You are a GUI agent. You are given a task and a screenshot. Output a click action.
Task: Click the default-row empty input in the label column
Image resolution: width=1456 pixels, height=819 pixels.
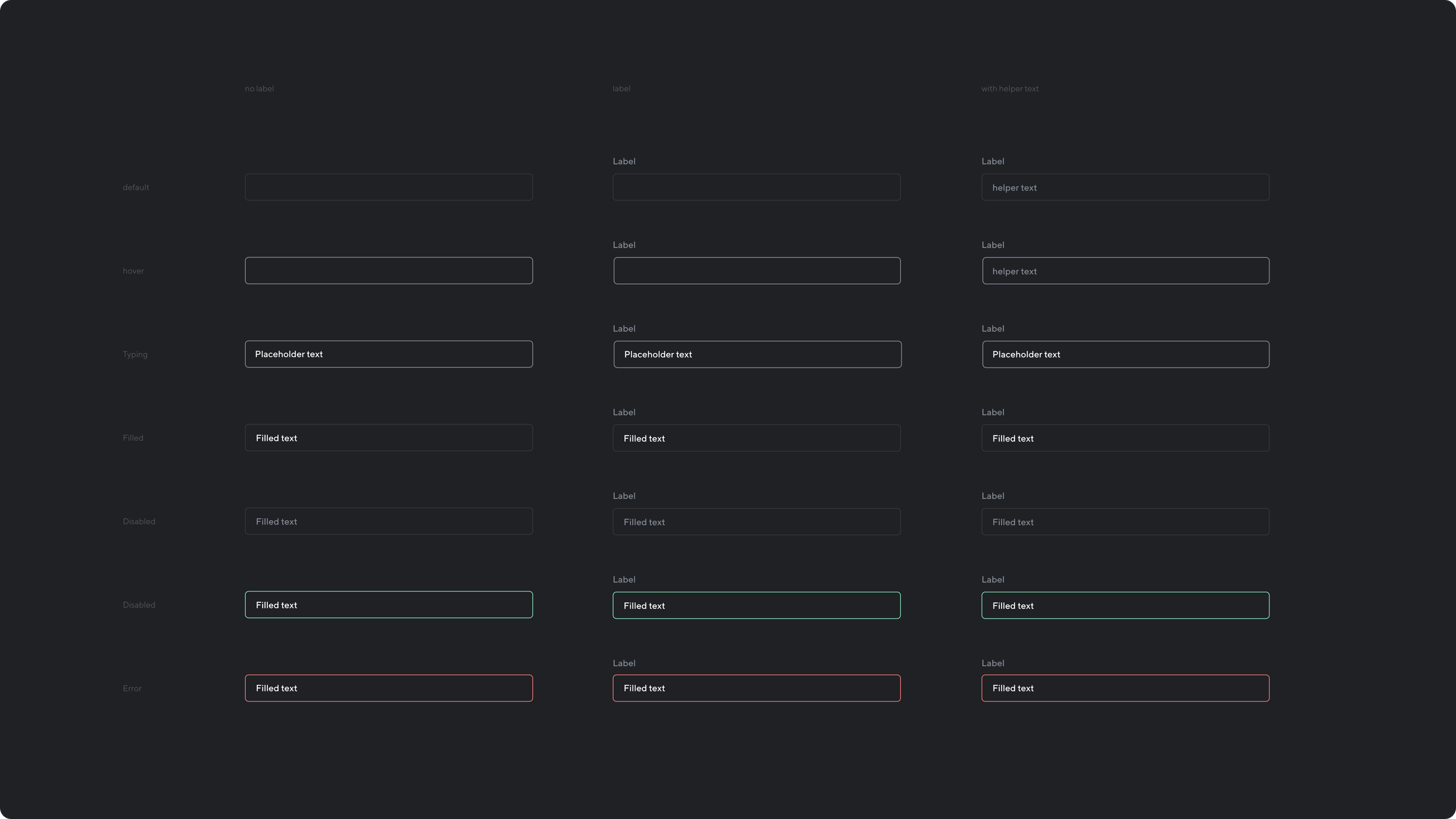click(x=756, y=187)
